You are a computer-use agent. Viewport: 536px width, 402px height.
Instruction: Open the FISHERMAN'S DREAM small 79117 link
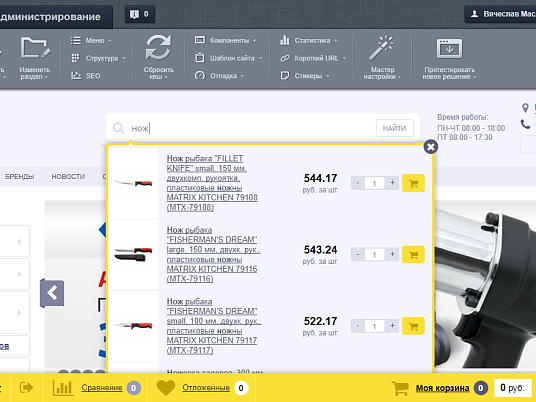[214, 326]
